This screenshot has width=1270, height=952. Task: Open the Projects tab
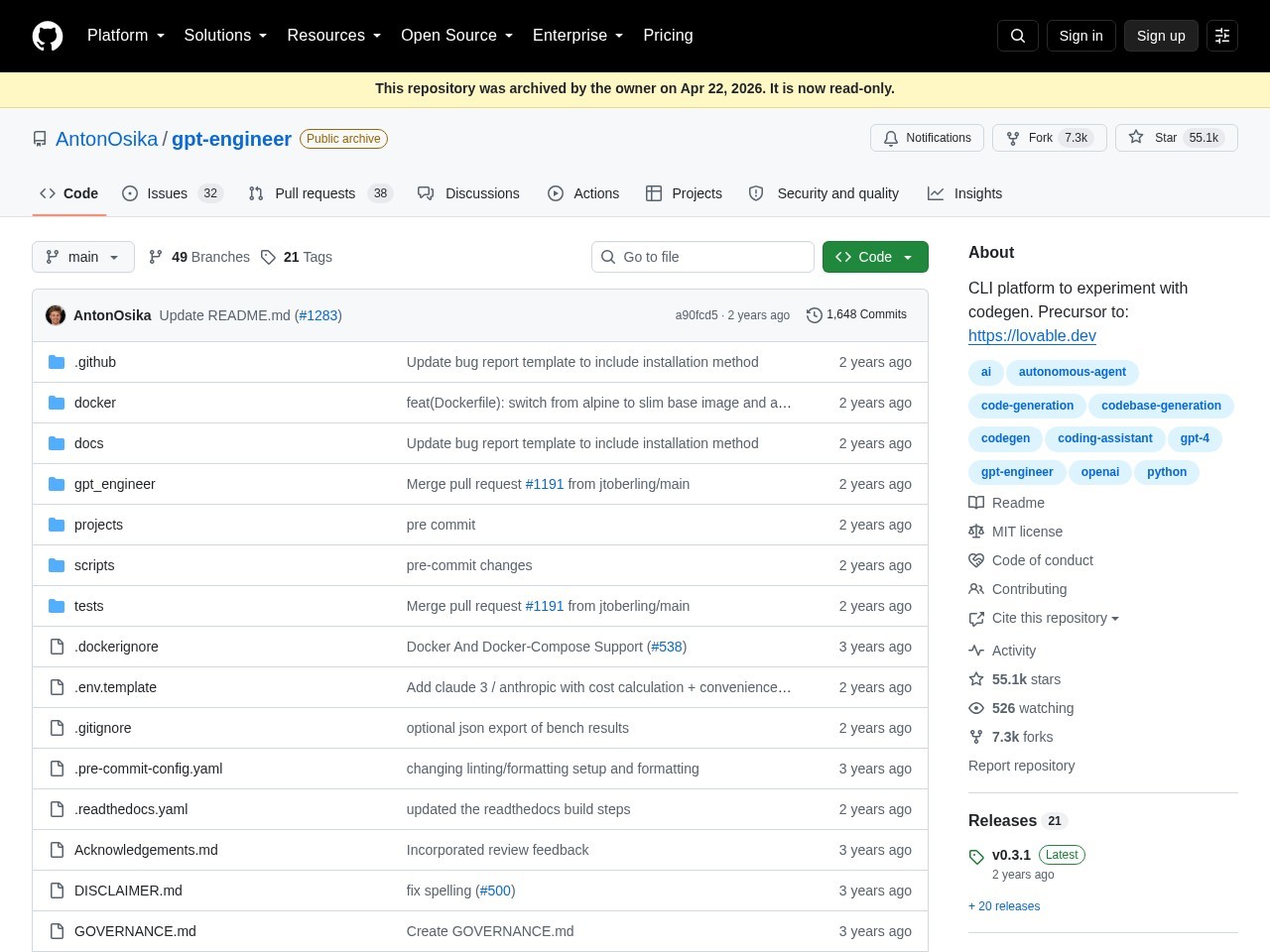(x=684, y=193)
